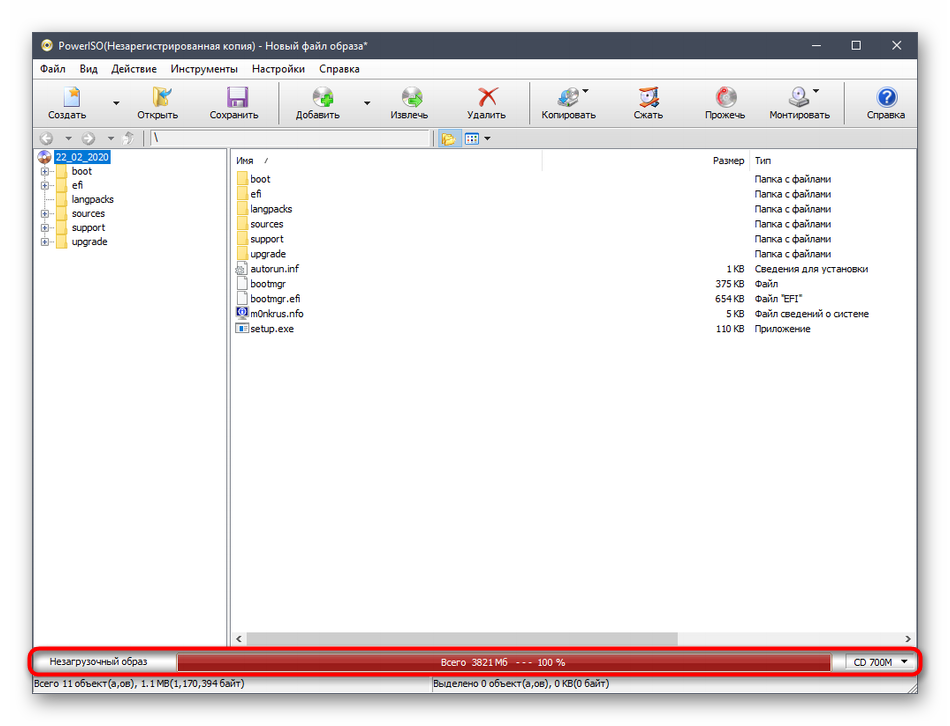The width and height of the screenshot is (950, 726).
Task: Open the view mode dropdown arrow
Action: [x=487, y=139]
